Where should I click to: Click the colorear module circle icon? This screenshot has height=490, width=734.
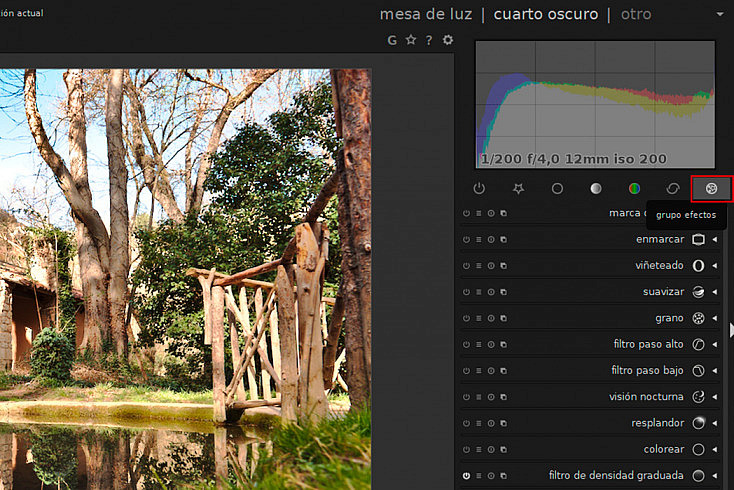698,449
